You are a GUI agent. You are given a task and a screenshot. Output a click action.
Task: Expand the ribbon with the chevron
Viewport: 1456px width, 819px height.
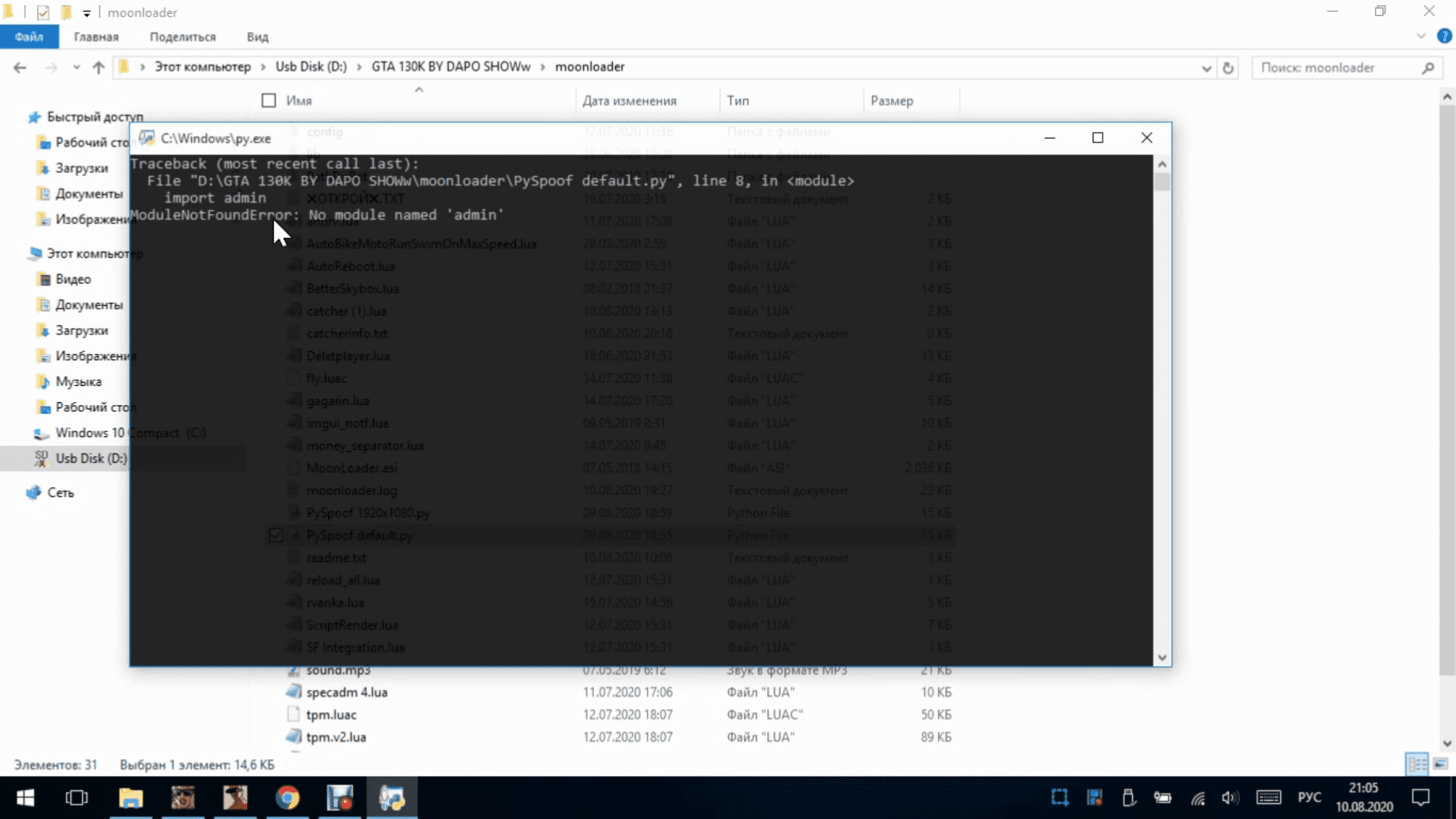(1420, 36)
